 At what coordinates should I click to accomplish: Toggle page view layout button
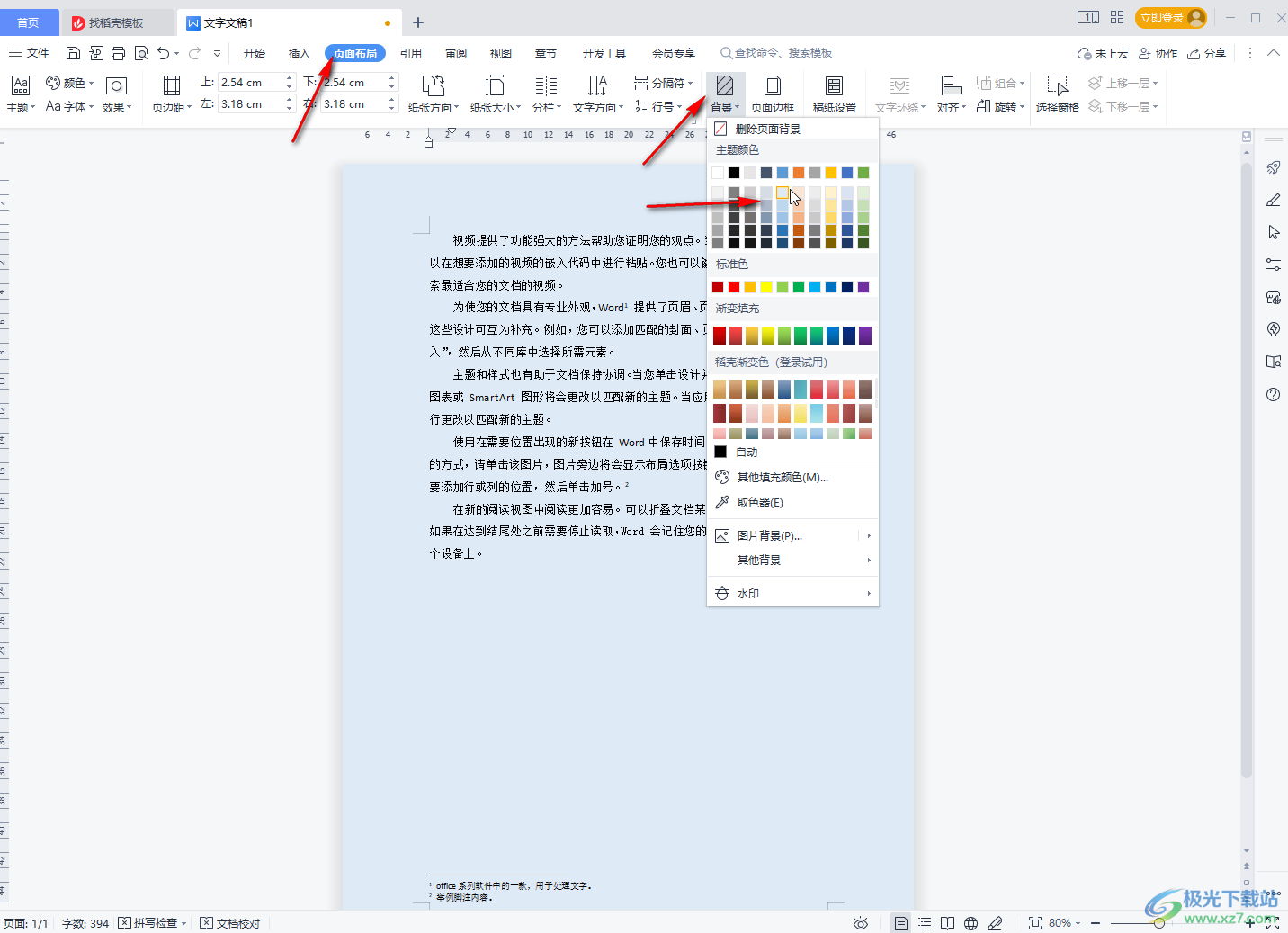pyautogui.click(x=900, y=923)
